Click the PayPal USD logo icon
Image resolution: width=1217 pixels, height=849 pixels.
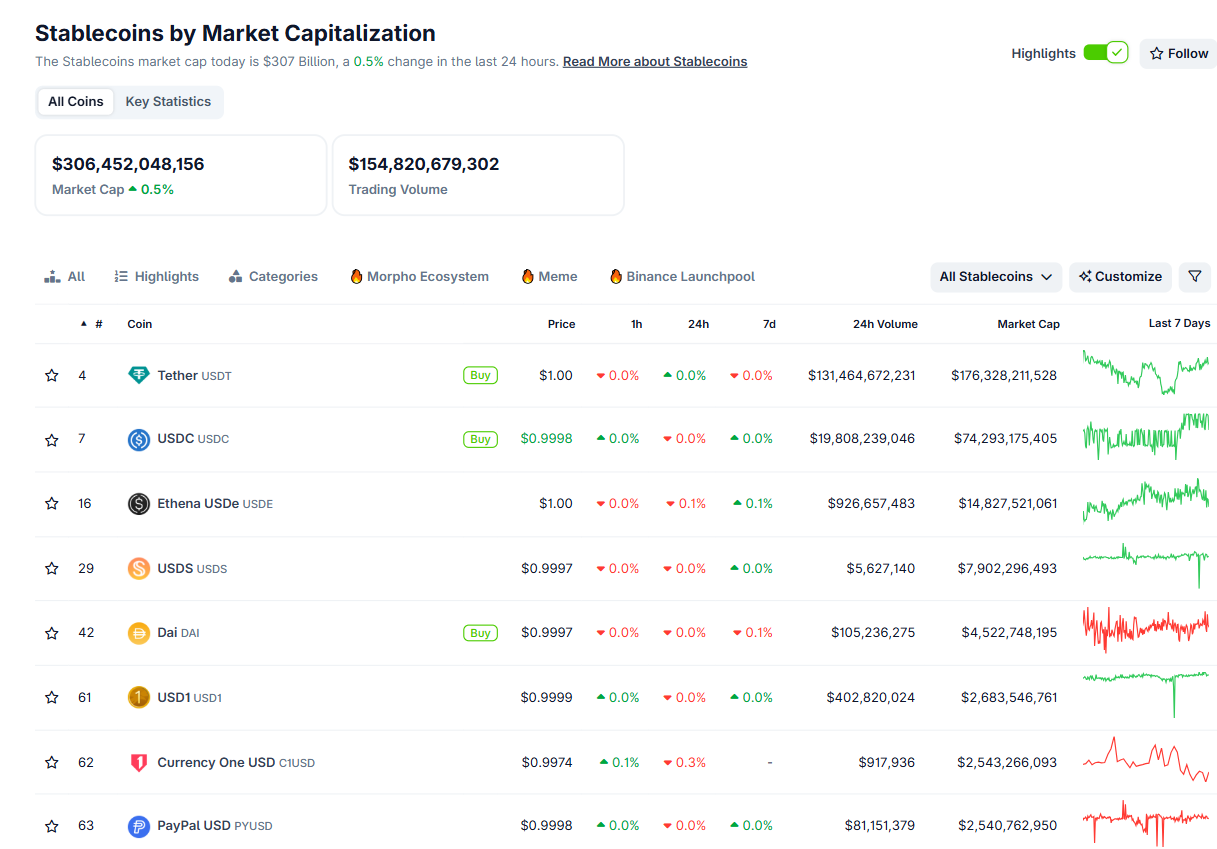(139, 826)
